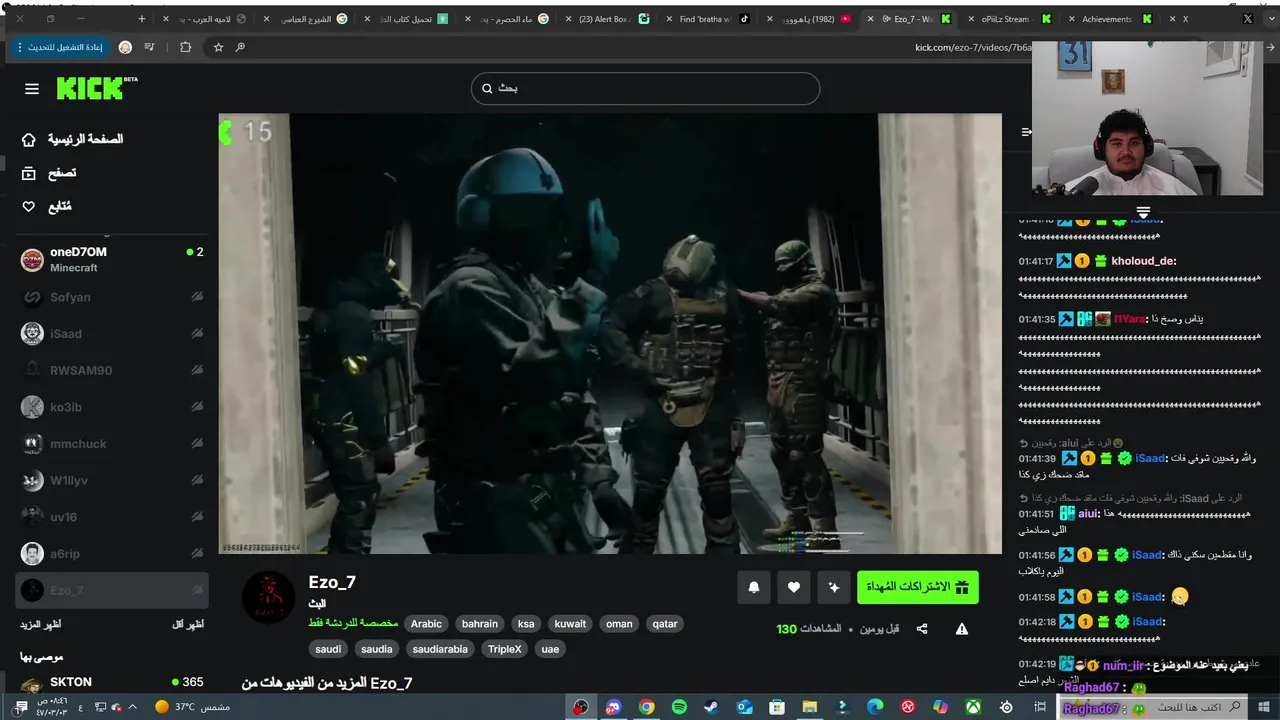Click the Kick BETA logo

click(x=96, y=88)
